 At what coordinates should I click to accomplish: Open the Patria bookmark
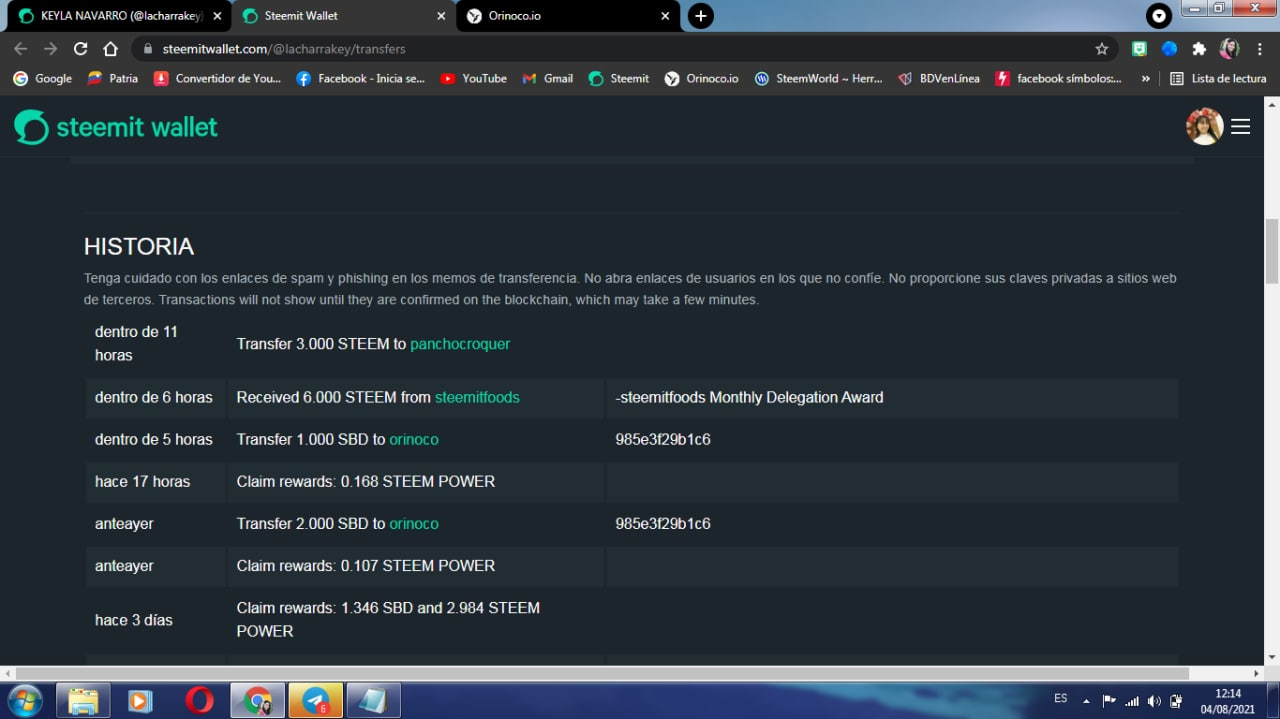(x=112, y=78)
